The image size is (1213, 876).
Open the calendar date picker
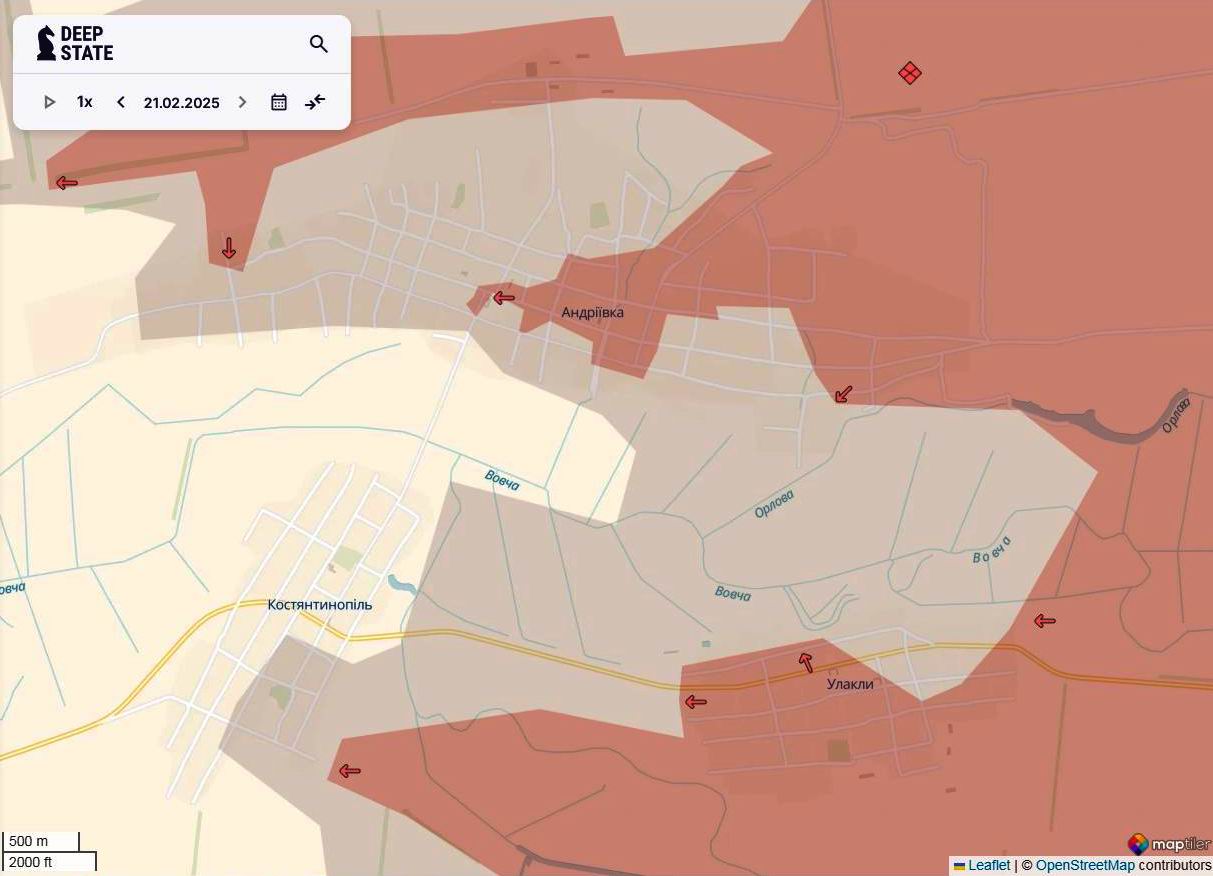(x=278, y=101)
